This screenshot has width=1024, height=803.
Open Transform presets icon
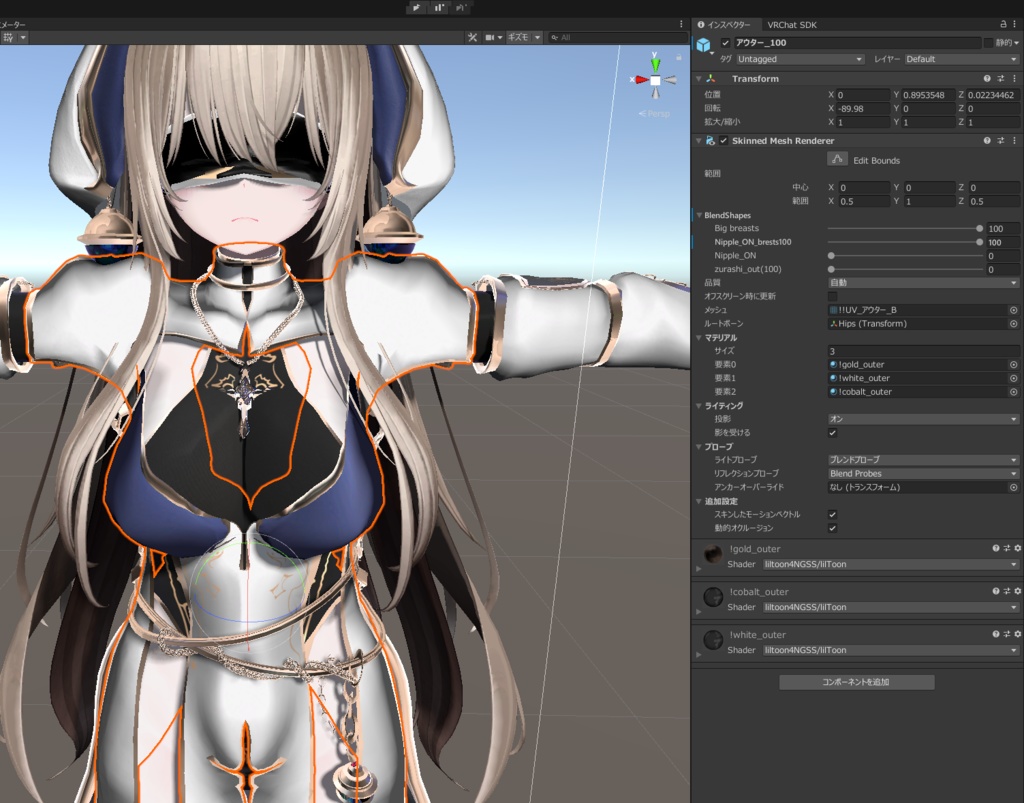[1000, 78]
